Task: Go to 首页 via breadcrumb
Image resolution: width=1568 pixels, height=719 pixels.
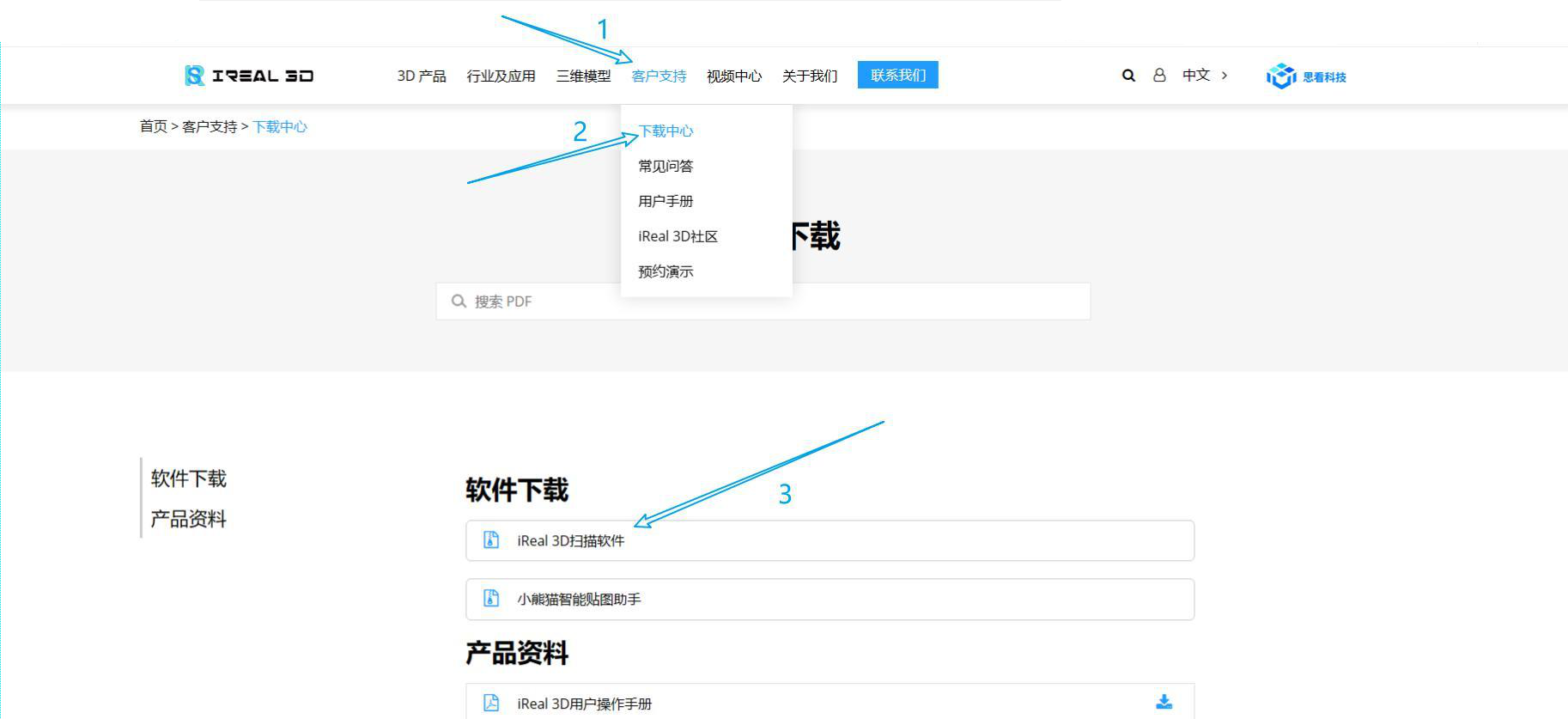Action: (x=154, y=126)
